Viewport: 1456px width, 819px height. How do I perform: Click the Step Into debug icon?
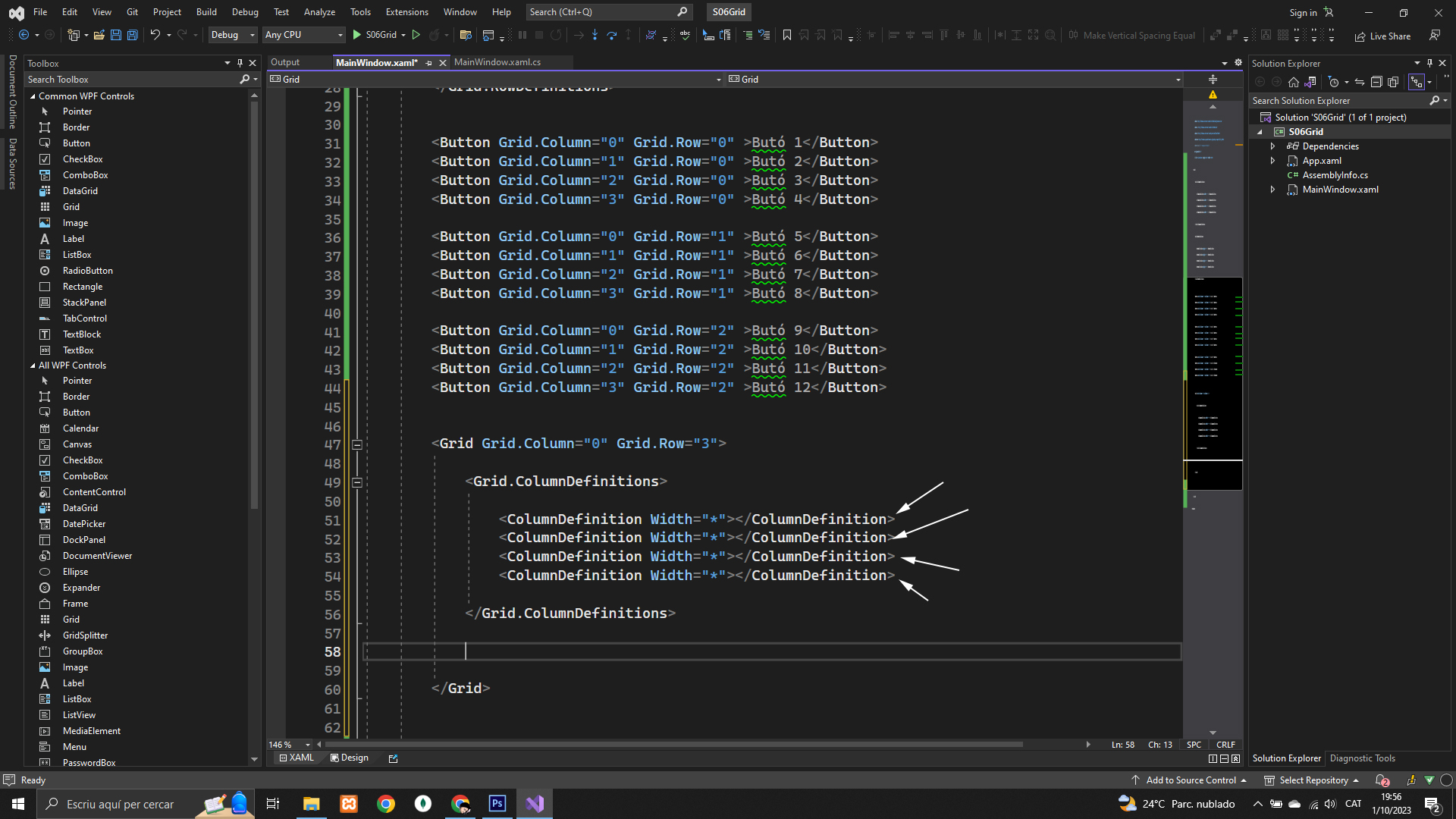pyautogui.click(x=595, y=35)
